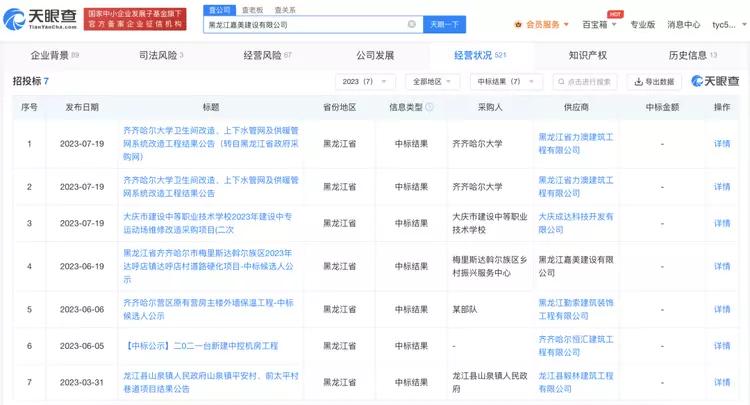Open supplier 龙江县毅林建筑工程有限公司
The height and width of the screenshot is (405, 750).
pyautogui.click(x=576, y=383)
